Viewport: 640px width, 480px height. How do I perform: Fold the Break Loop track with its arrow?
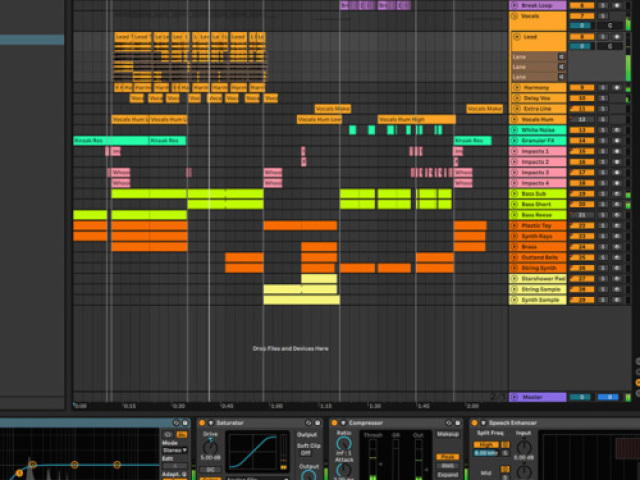pyautogui.click(x=514, y=6)
